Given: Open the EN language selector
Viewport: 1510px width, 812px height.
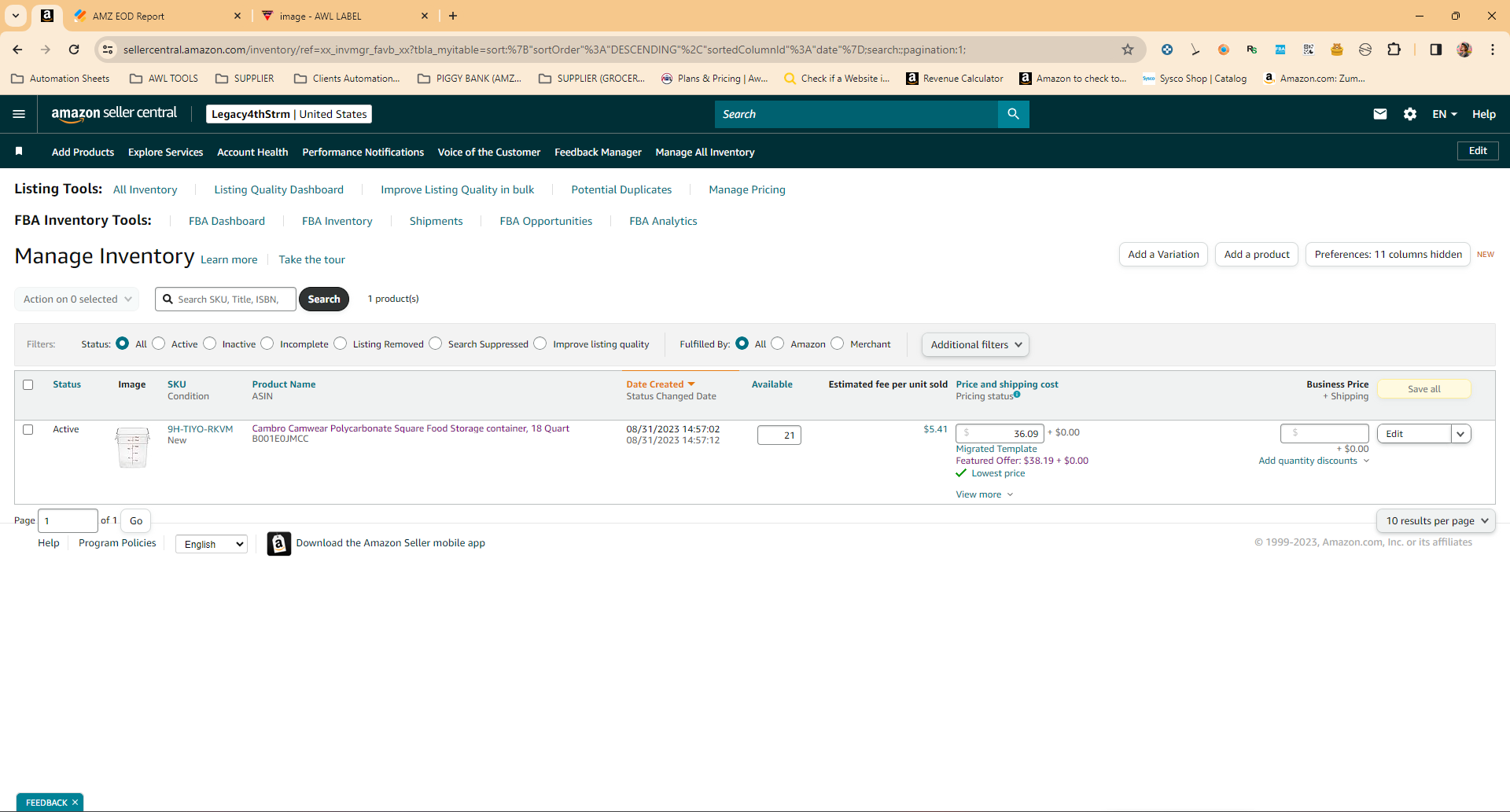Looking at the screenshot, I should 1445,114.
